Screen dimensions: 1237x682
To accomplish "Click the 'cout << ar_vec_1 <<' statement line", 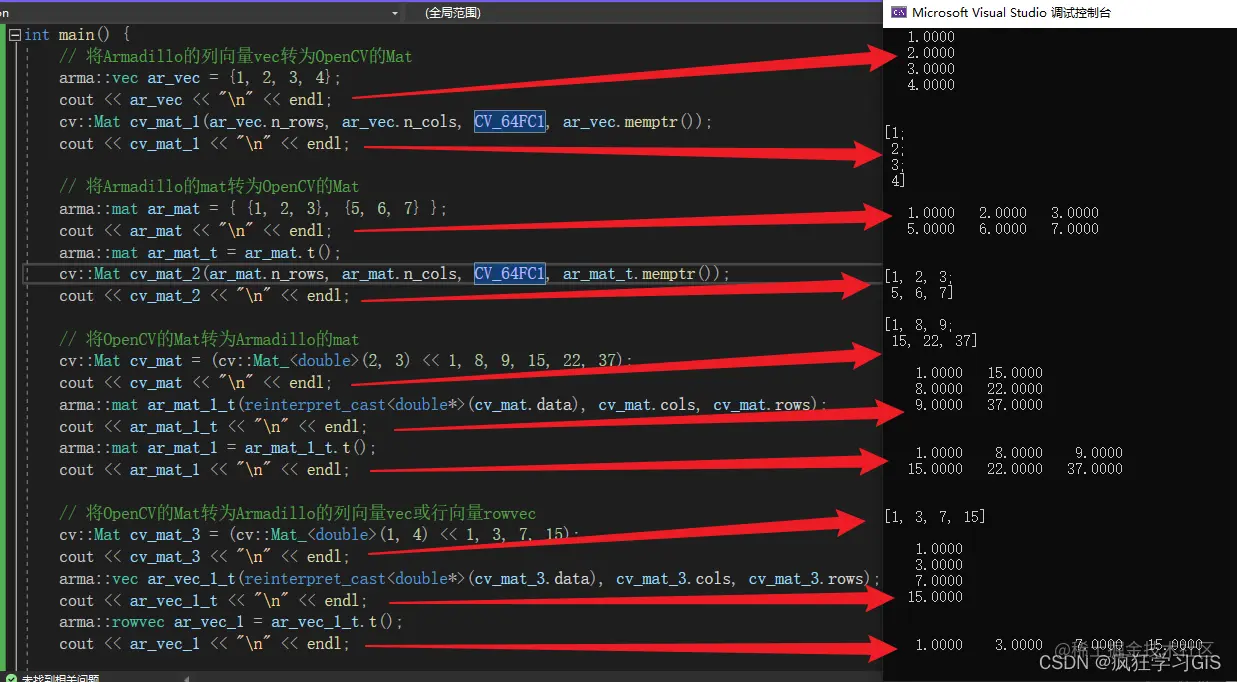I will (x=205, y=644).
